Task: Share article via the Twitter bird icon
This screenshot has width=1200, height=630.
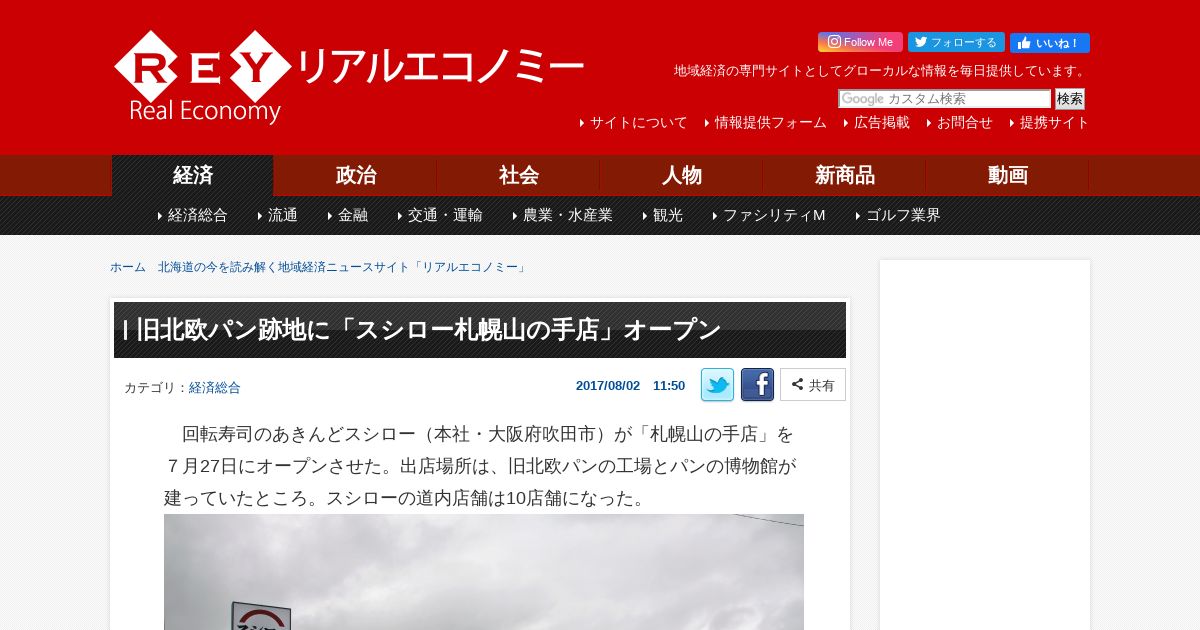Action: click(x=717, y=385)
